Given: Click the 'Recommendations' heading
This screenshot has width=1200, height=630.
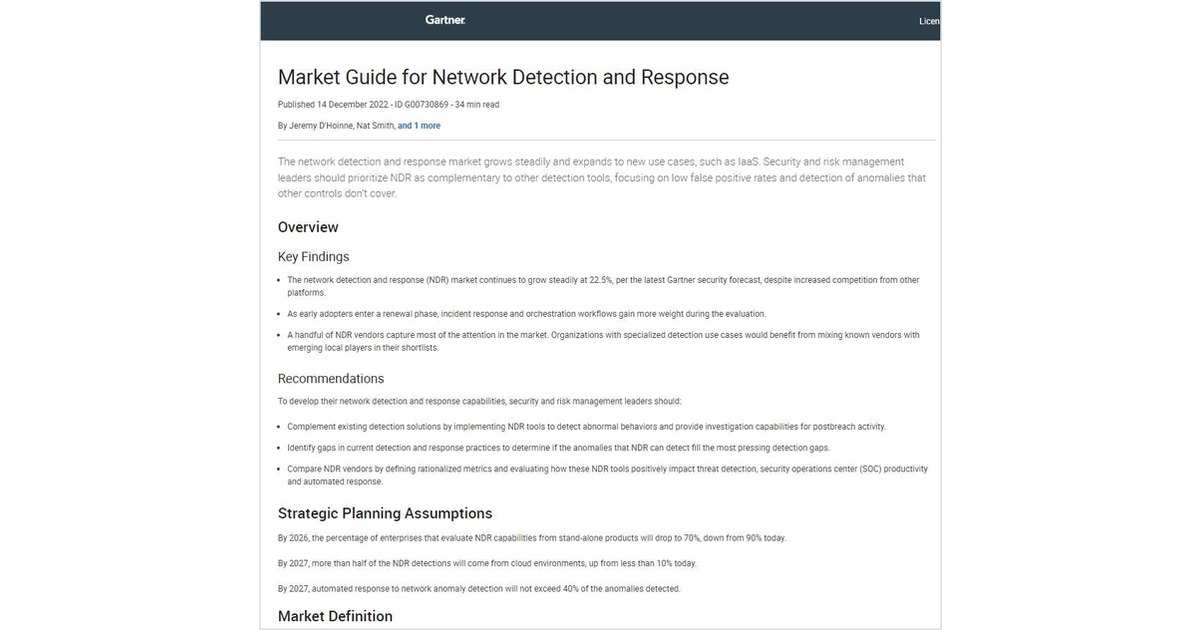Looking at the screenshot, I should (330, 379).
